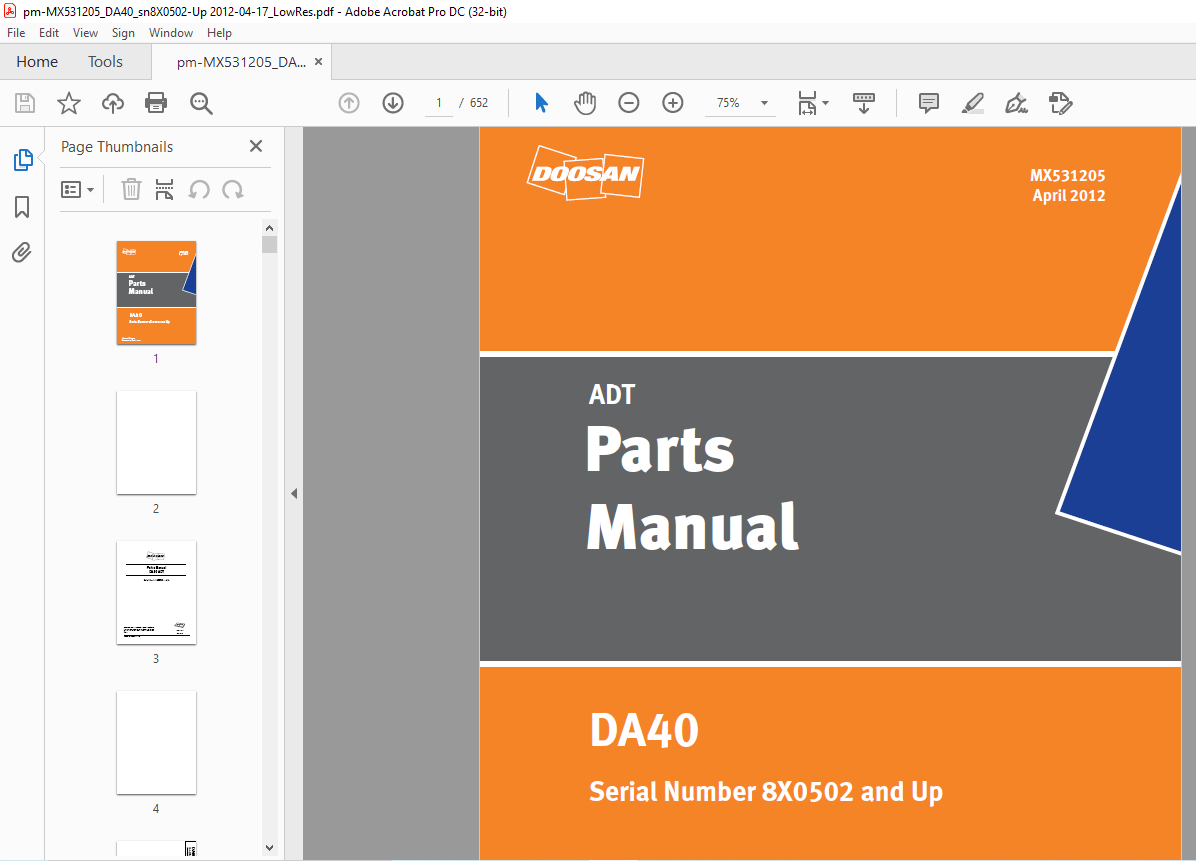The height and width of the screenshot is (861, 1196).
Task: Click the cloud upload icon
Action: [113, 103]
